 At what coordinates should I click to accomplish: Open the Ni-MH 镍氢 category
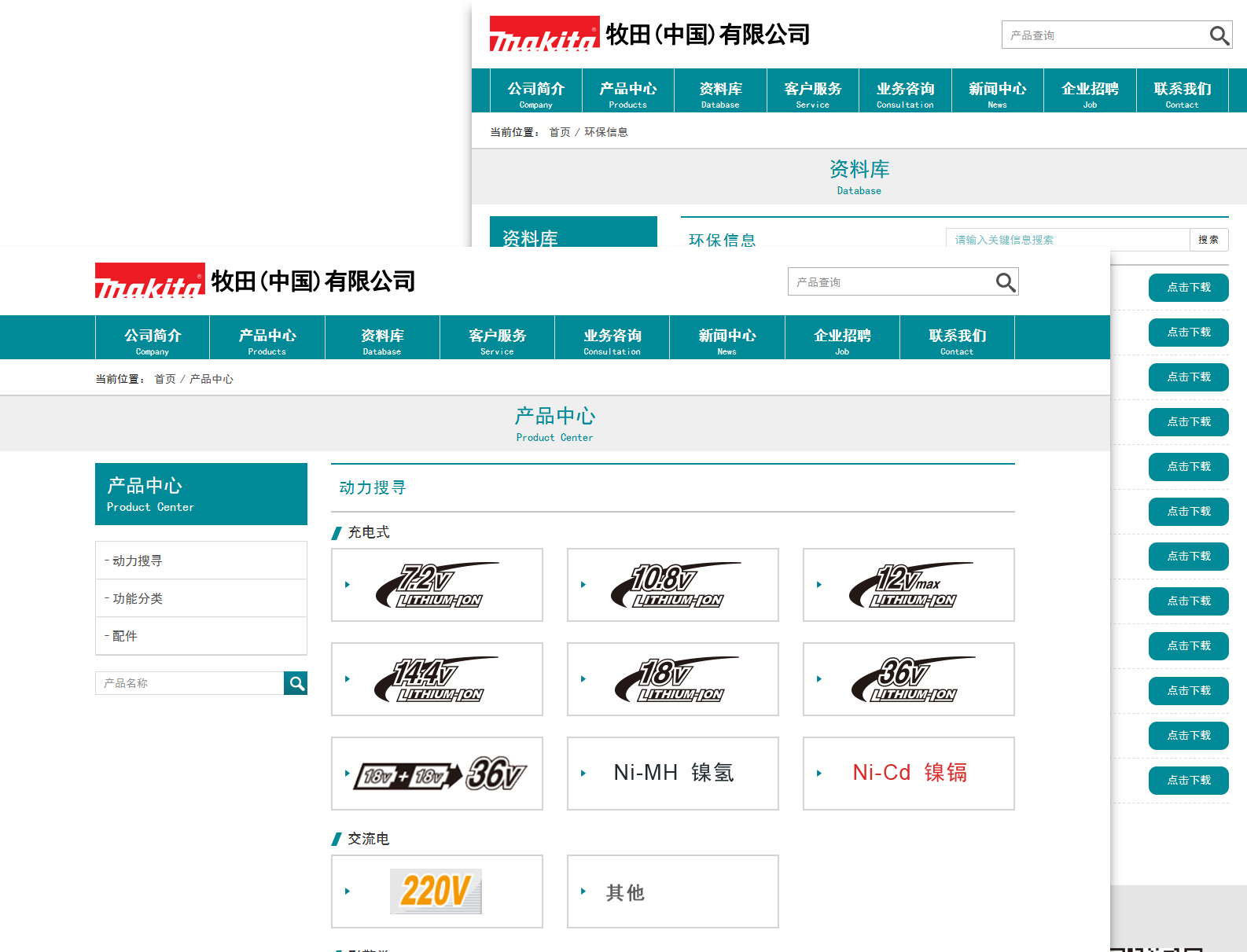point(673,774)
